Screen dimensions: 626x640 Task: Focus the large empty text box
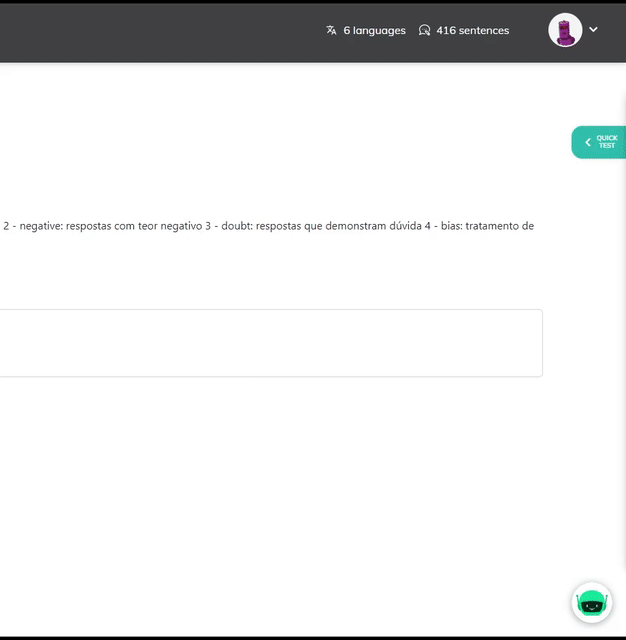click(x=271, y=343)
